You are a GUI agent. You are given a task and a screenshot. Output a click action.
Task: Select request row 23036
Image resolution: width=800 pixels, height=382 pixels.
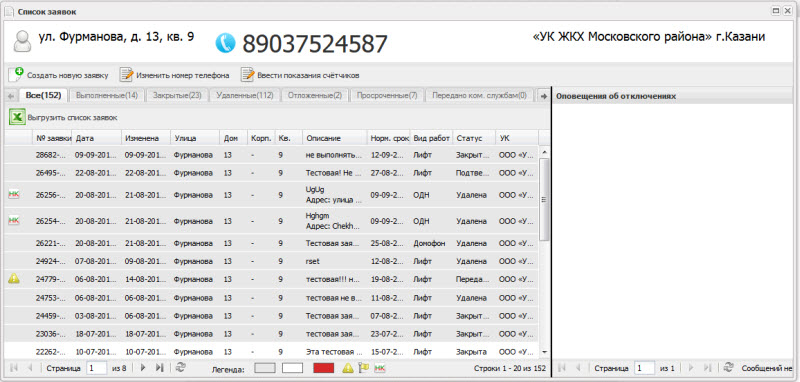[x=271, y=334]
